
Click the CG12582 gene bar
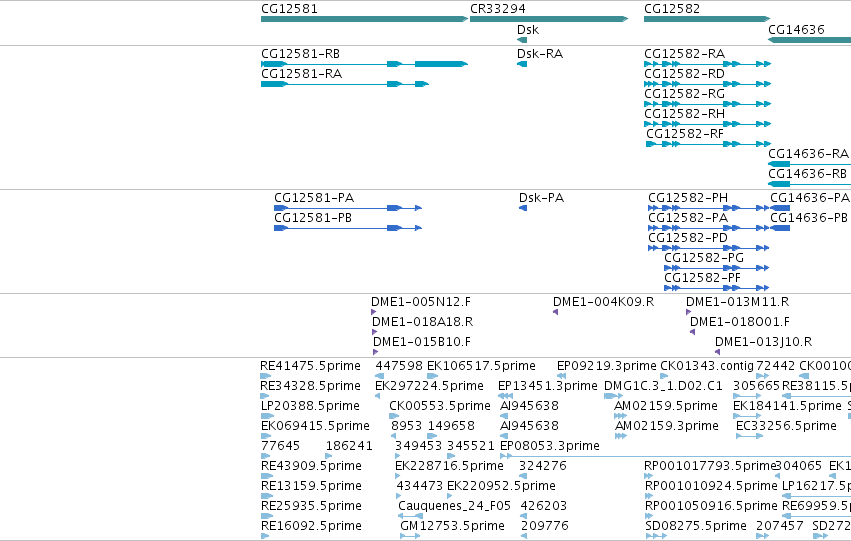(x=707, y=19)
